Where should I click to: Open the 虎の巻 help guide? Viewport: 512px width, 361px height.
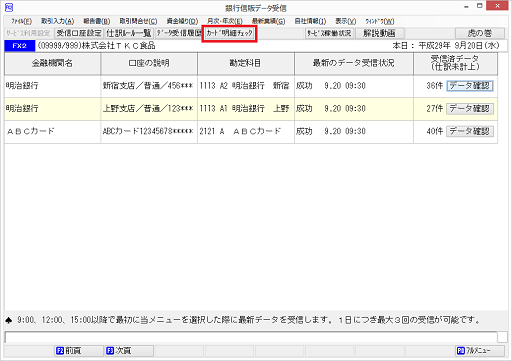480,33
